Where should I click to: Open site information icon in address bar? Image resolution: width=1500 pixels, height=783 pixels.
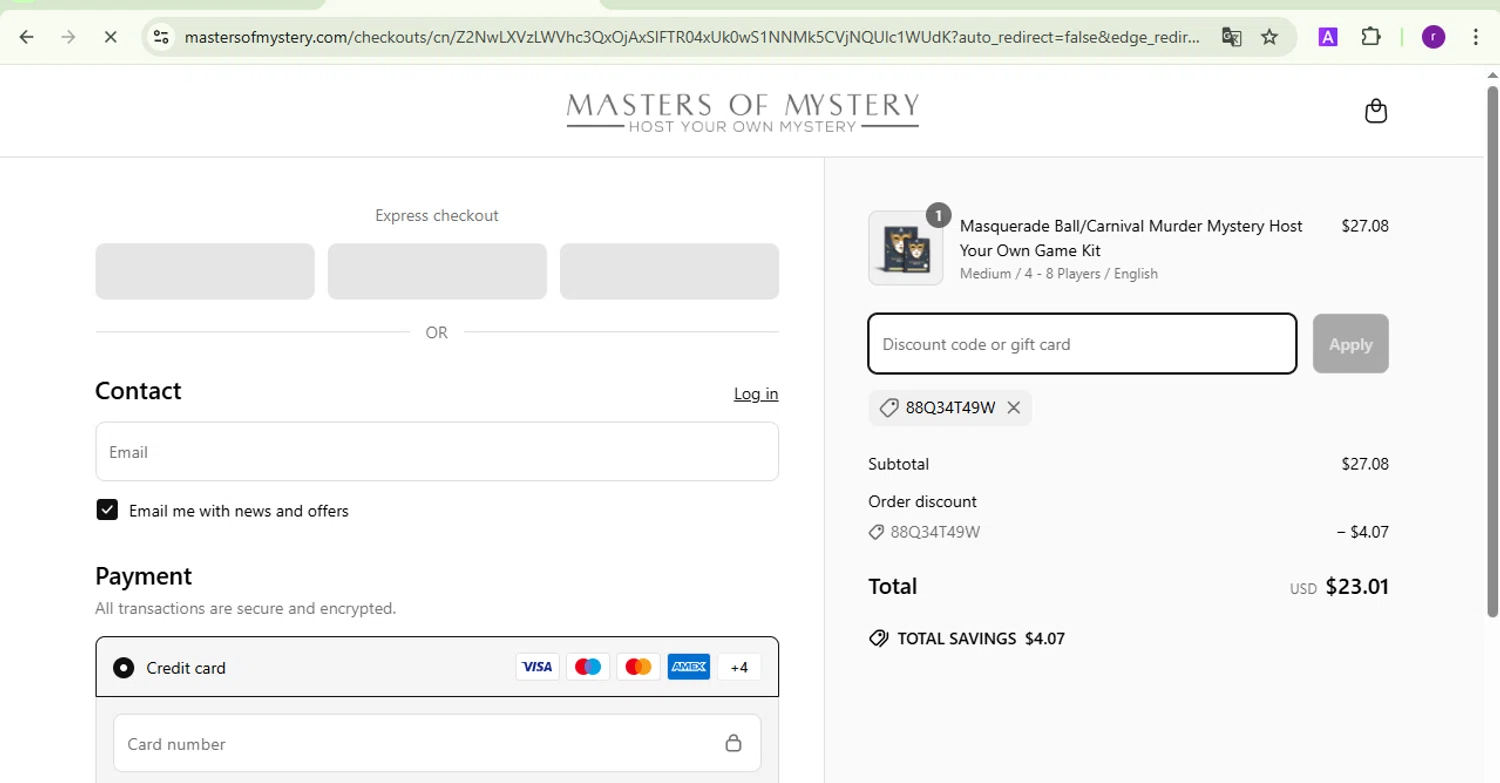point(161,37)
